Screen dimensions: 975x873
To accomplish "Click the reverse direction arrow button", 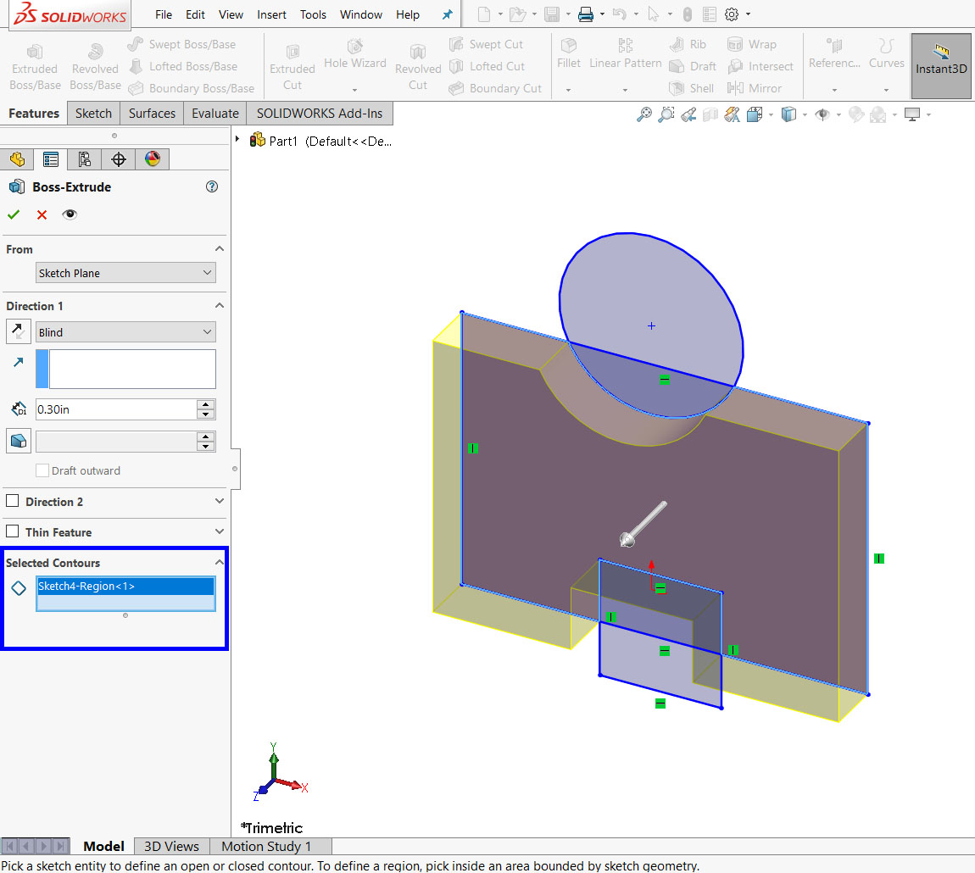I will click(x=18, y=332).
